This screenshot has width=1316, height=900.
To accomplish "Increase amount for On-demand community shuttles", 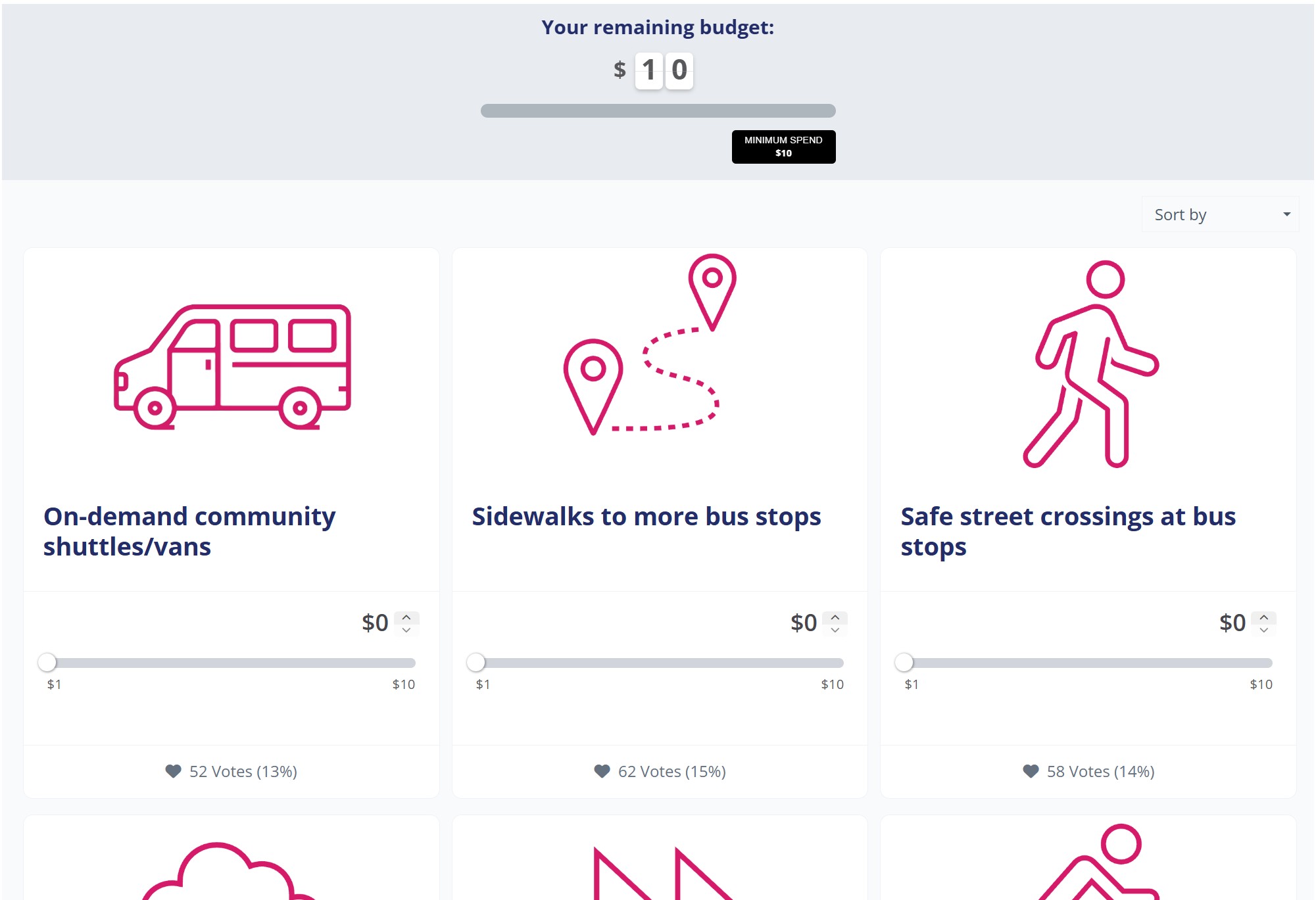I will pyautogui.click(x=406, y=617).
